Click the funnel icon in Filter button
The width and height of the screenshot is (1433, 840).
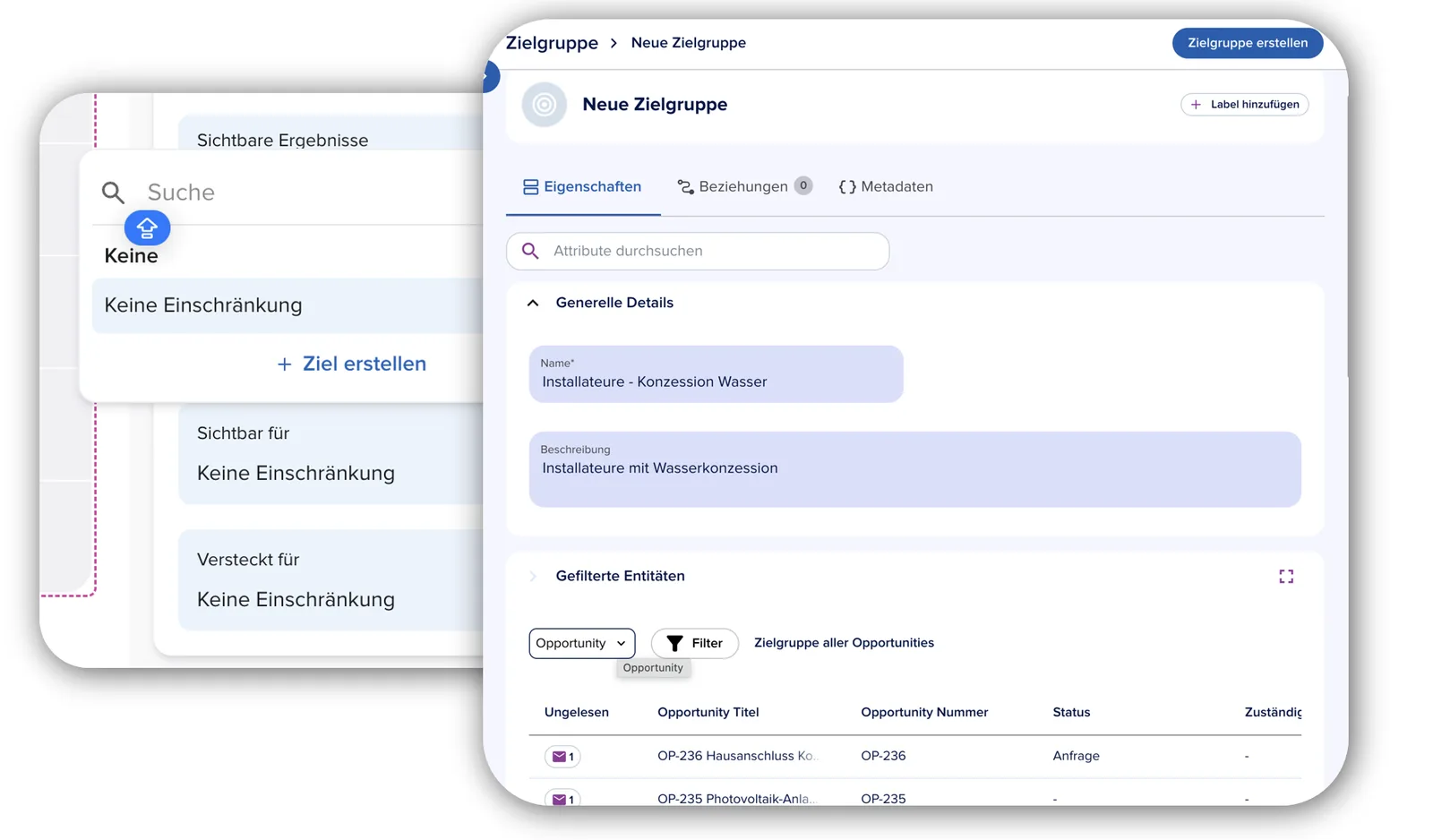coord(674,644)
